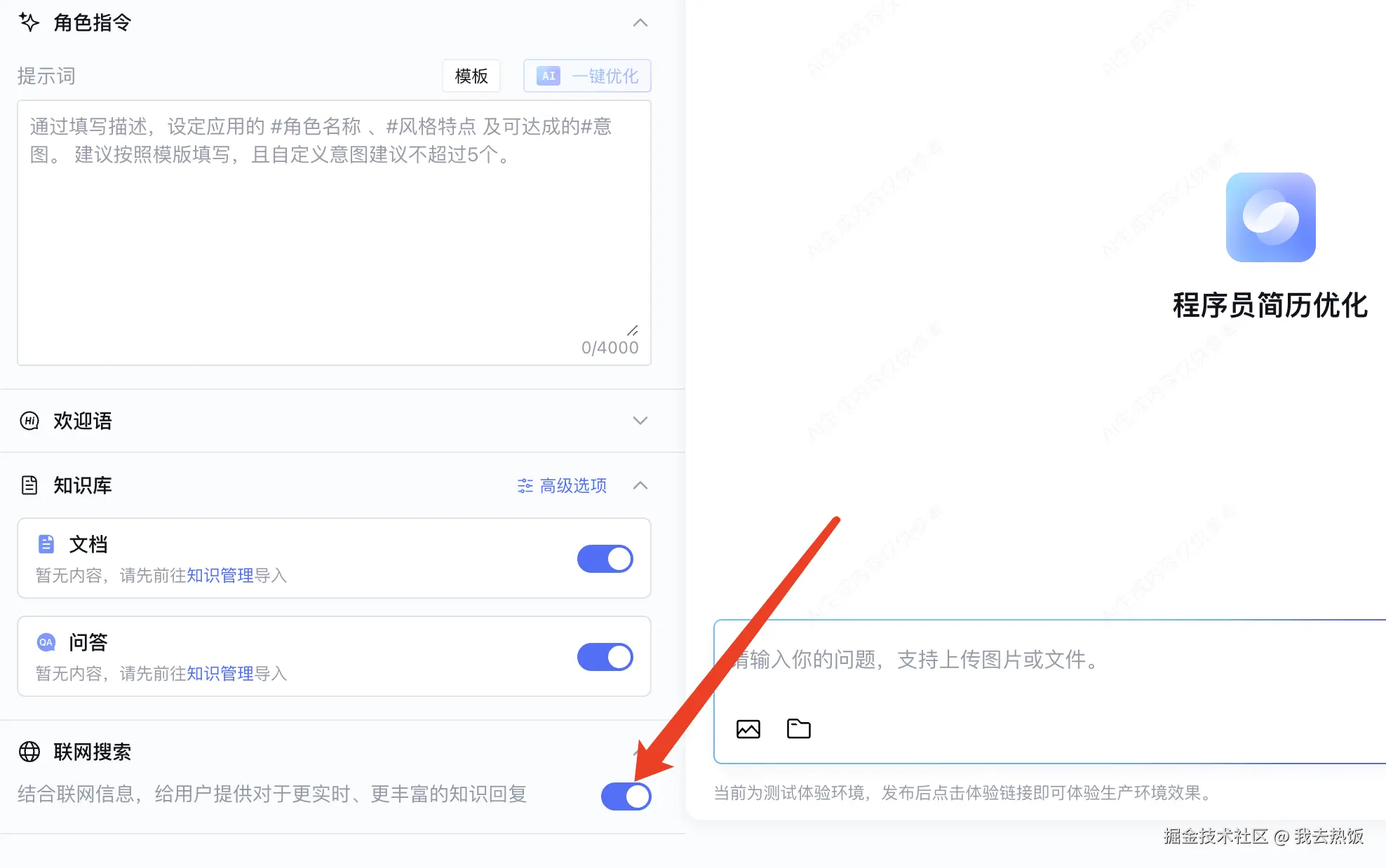Screen dimensions: 1386x868
Task: Expand the 欢迎语 section
Action: point(640,421)
